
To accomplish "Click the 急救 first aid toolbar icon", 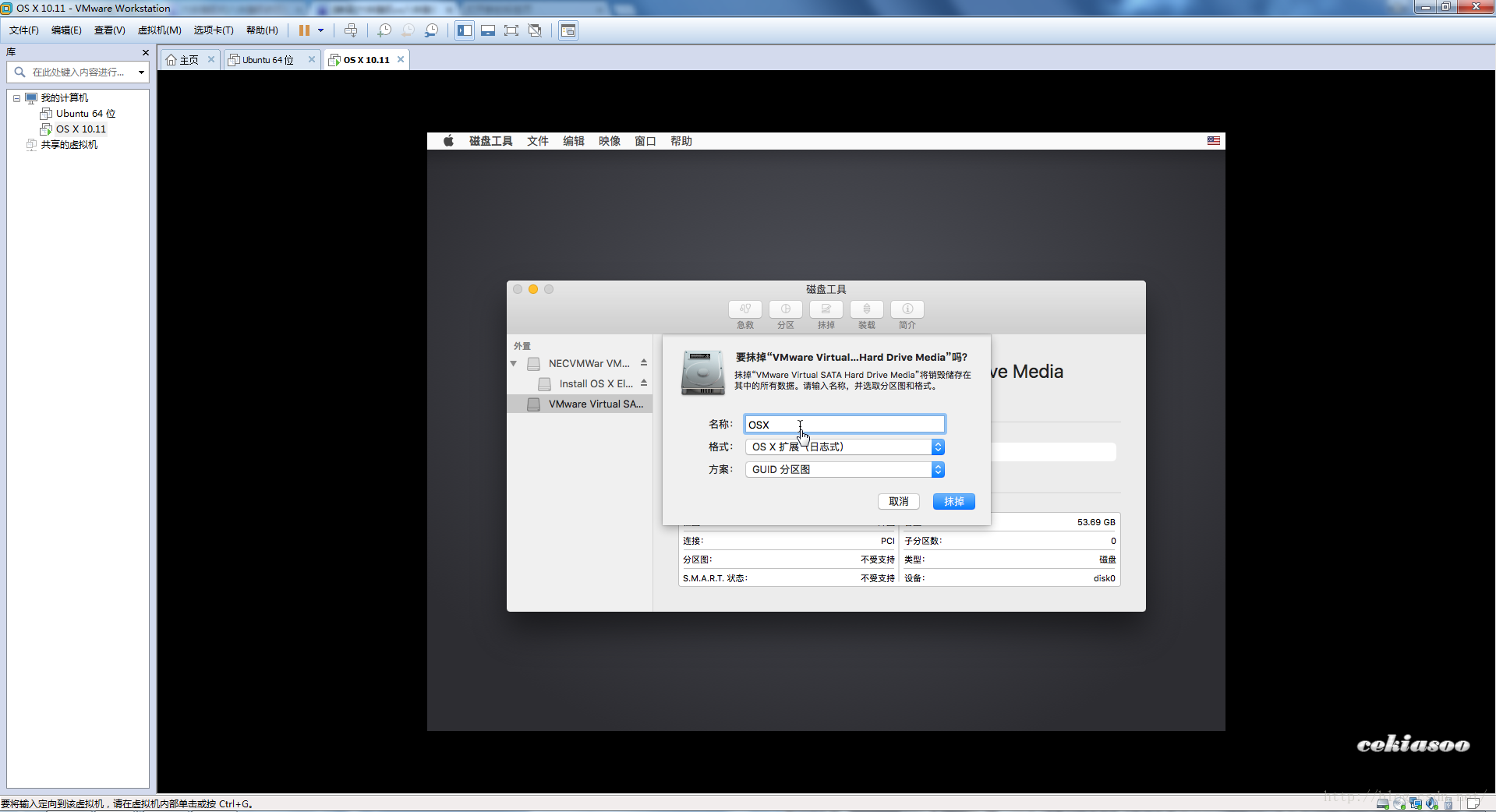I will click(x=745, y=309).
